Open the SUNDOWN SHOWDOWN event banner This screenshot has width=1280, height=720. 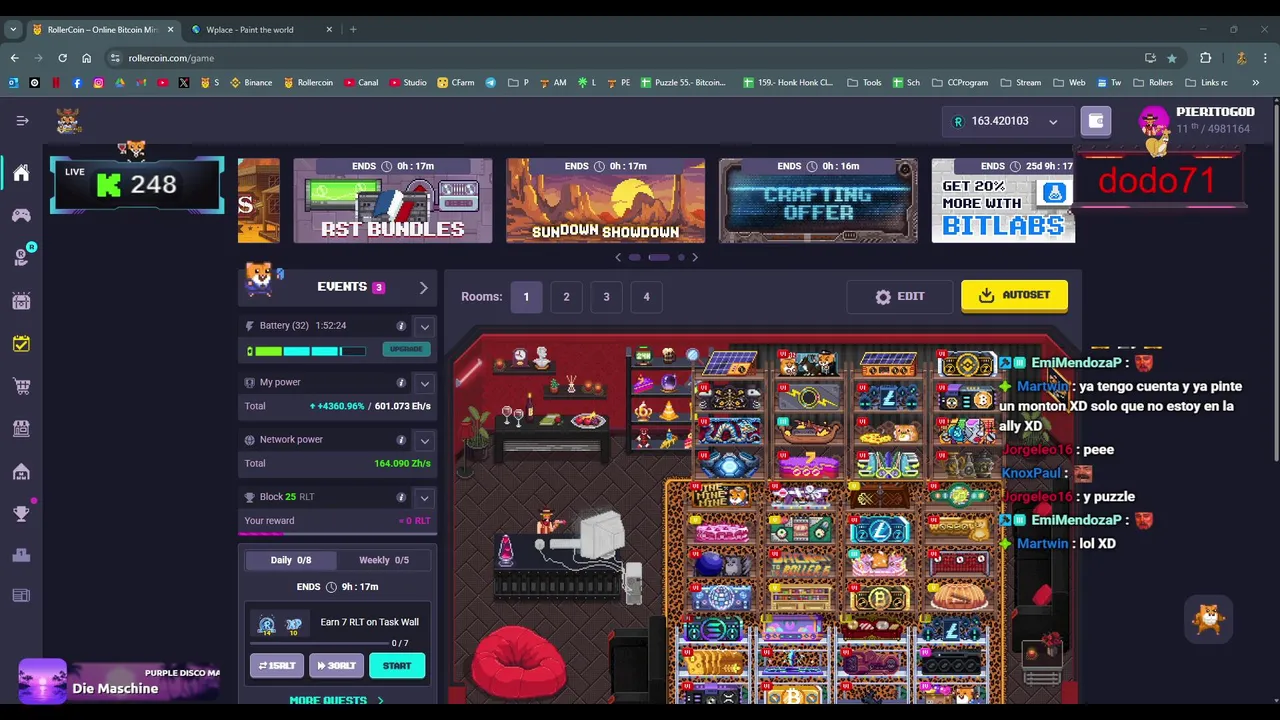coord(605,201)
